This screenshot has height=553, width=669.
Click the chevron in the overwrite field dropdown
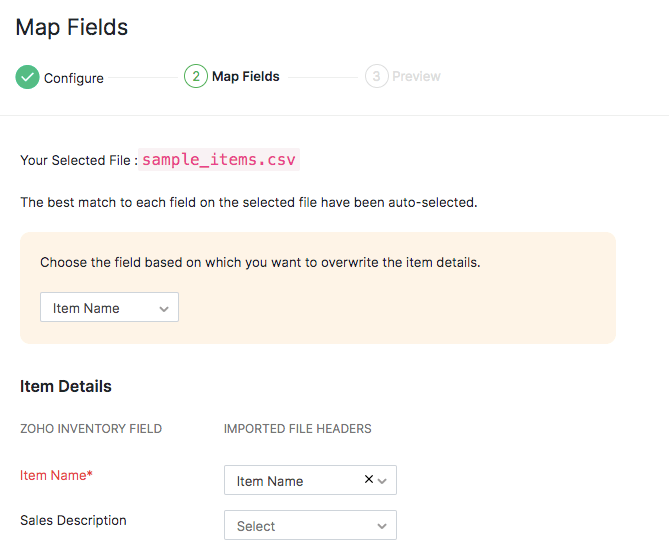[x=164, y=309]
